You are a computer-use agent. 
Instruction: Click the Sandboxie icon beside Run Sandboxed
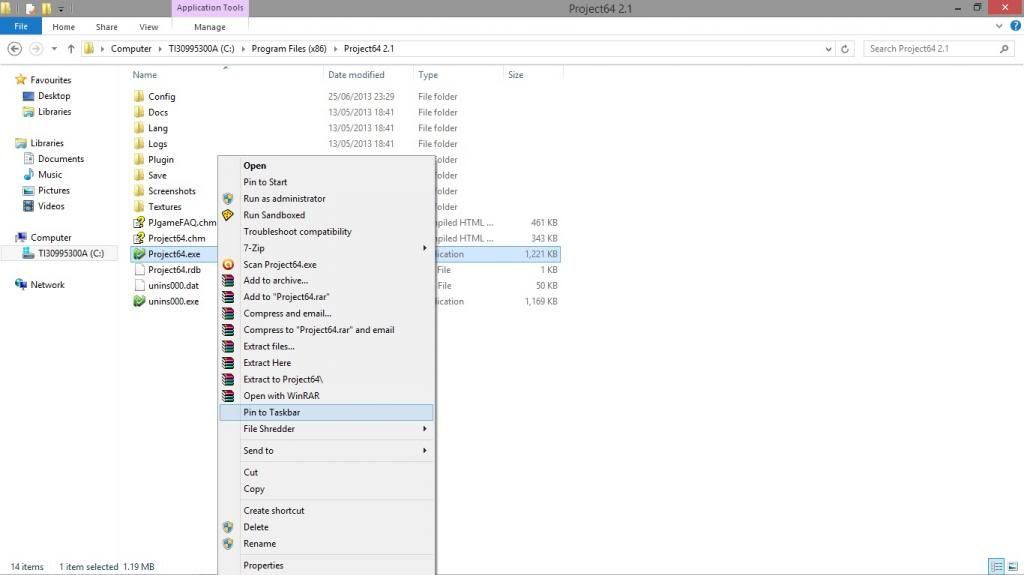click(x=228, y=215)
